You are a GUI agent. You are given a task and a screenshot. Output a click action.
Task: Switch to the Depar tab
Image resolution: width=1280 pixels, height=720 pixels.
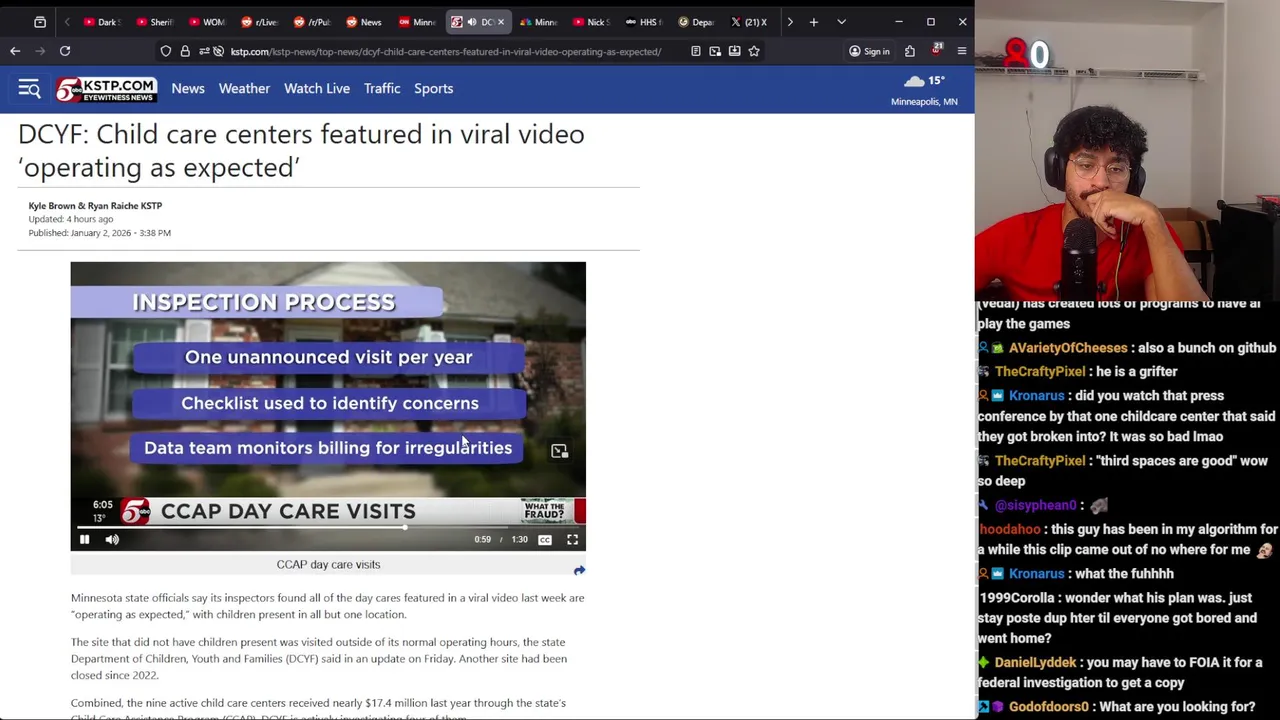click(697, 22)
